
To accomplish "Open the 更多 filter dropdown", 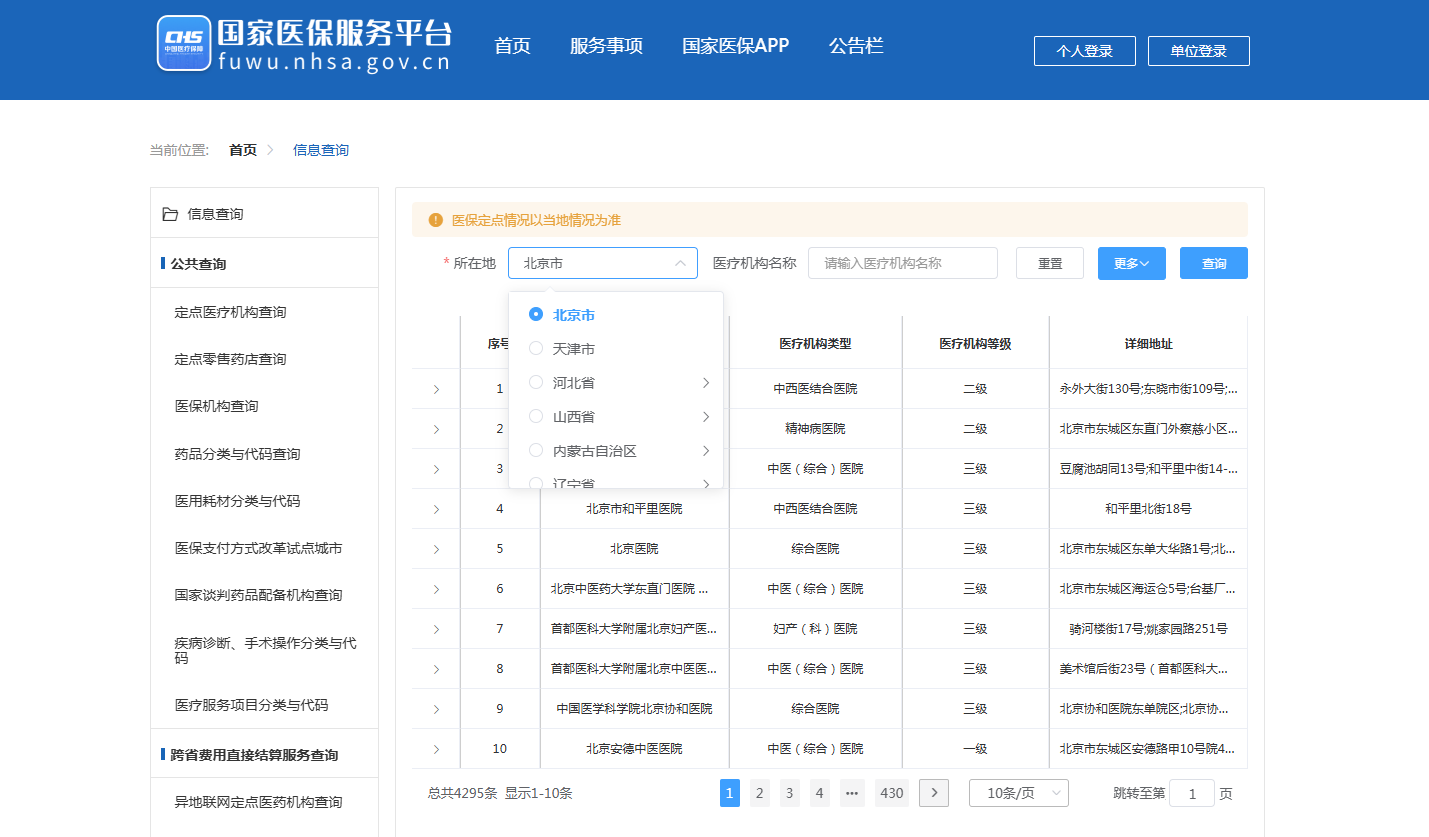I will tap(1131, 264).
